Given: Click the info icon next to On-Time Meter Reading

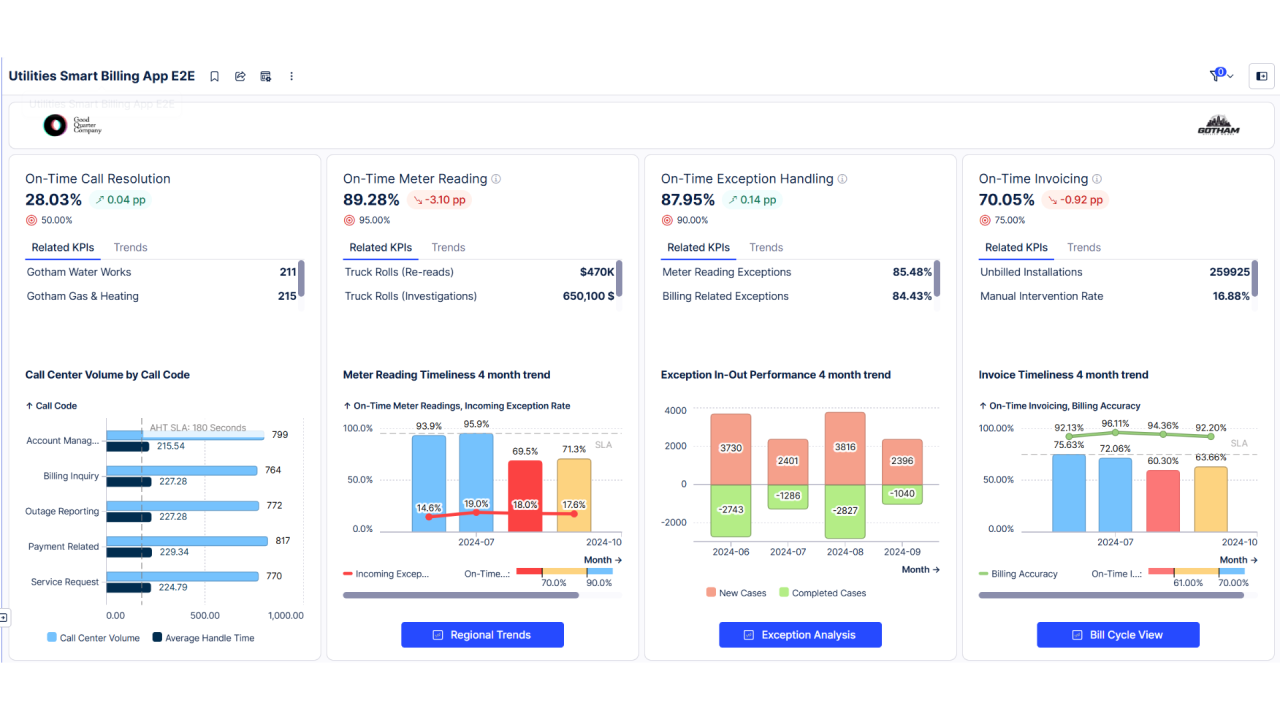Looking at the screenshot, I should click(496, 178).
